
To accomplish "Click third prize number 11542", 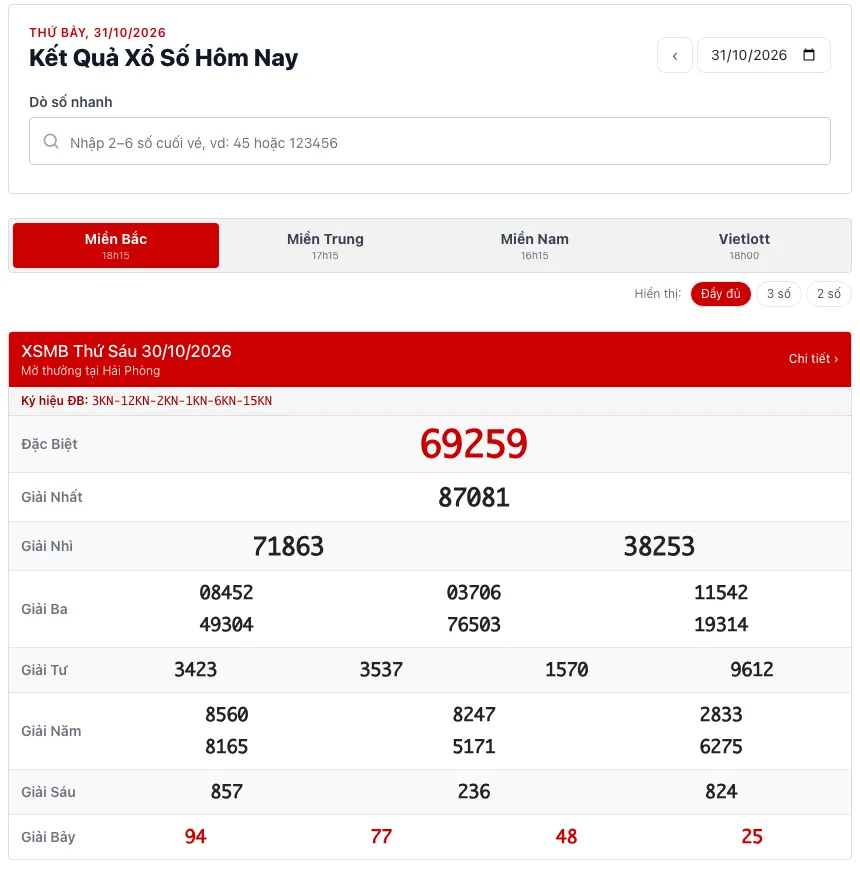I will (721, 593).
